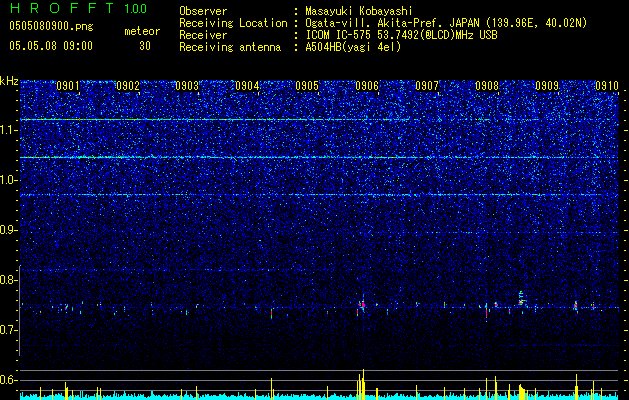The width and height of the screenshot is (629, 400).
Task: Click the Observer label
Action: [203, 11]
